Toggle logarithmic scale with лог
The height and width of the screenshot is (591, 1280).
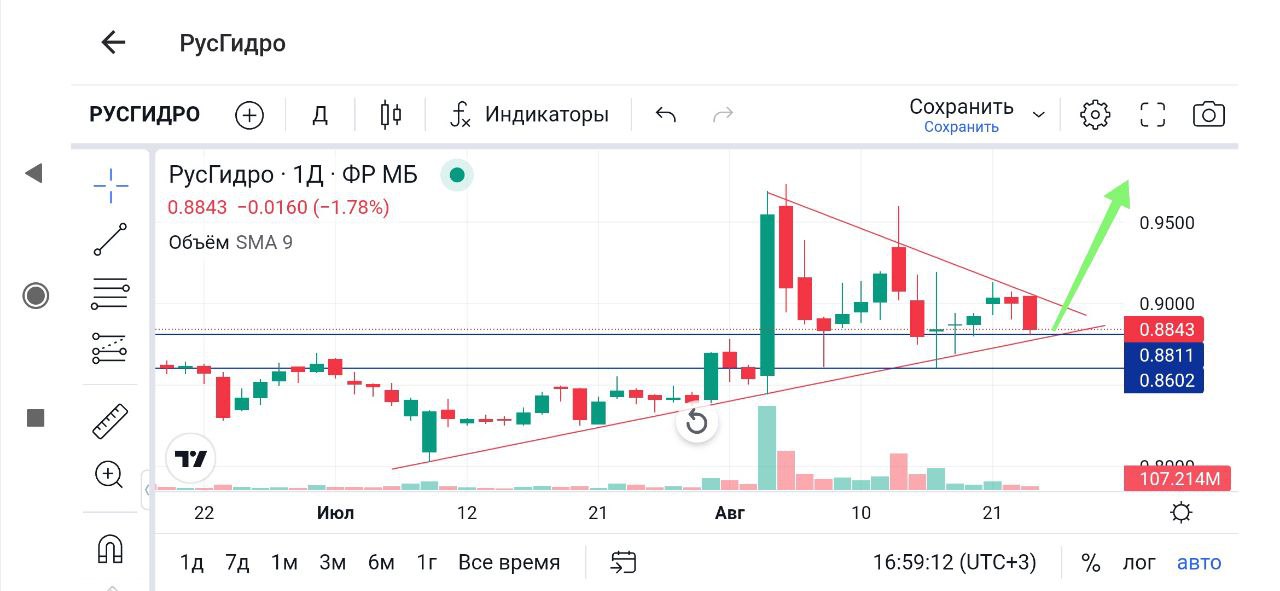[x=1138, y=563]
